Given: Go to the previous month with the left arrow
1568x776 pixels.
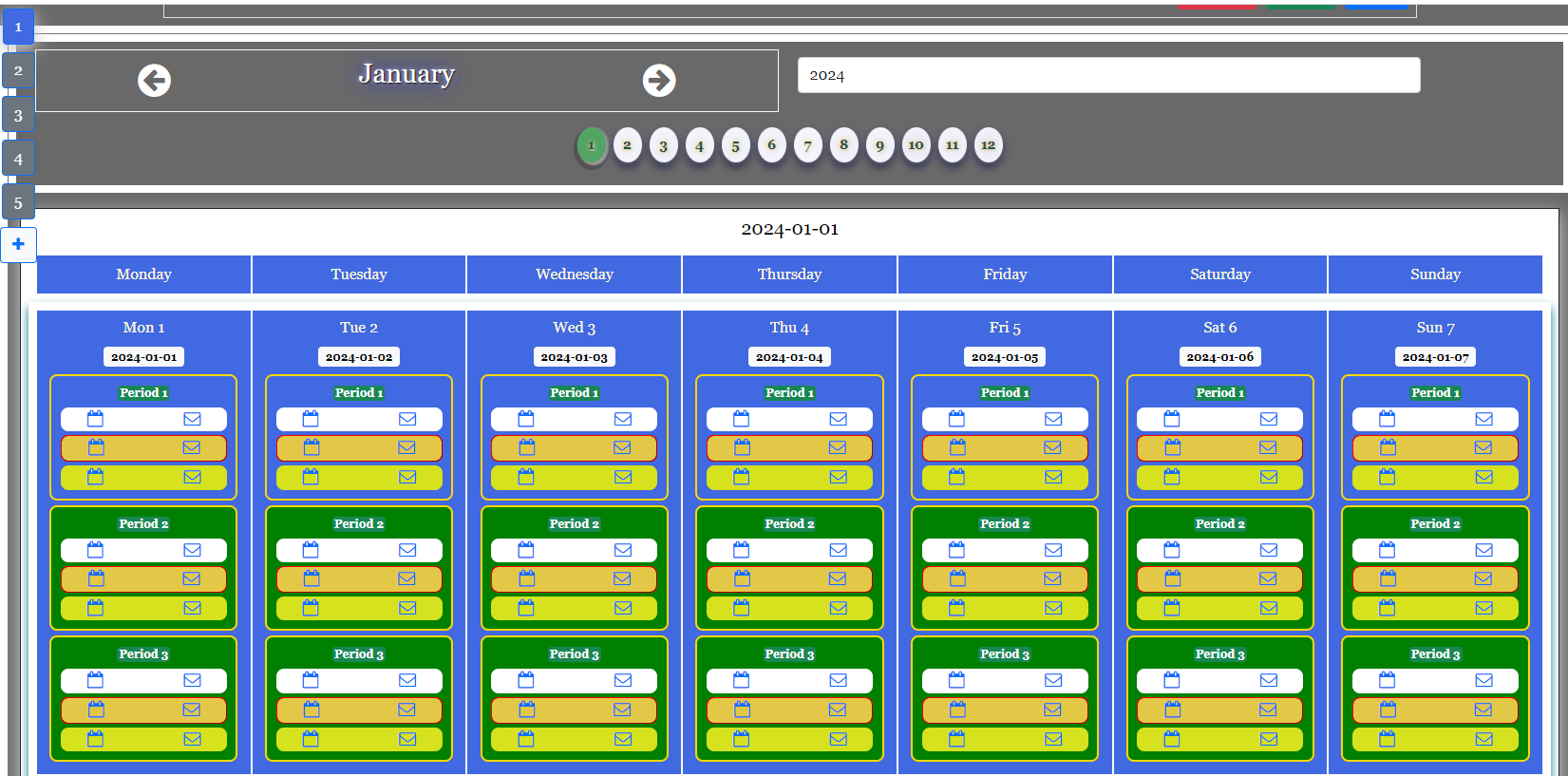Looking at the screenshot, I should point(154,81).
